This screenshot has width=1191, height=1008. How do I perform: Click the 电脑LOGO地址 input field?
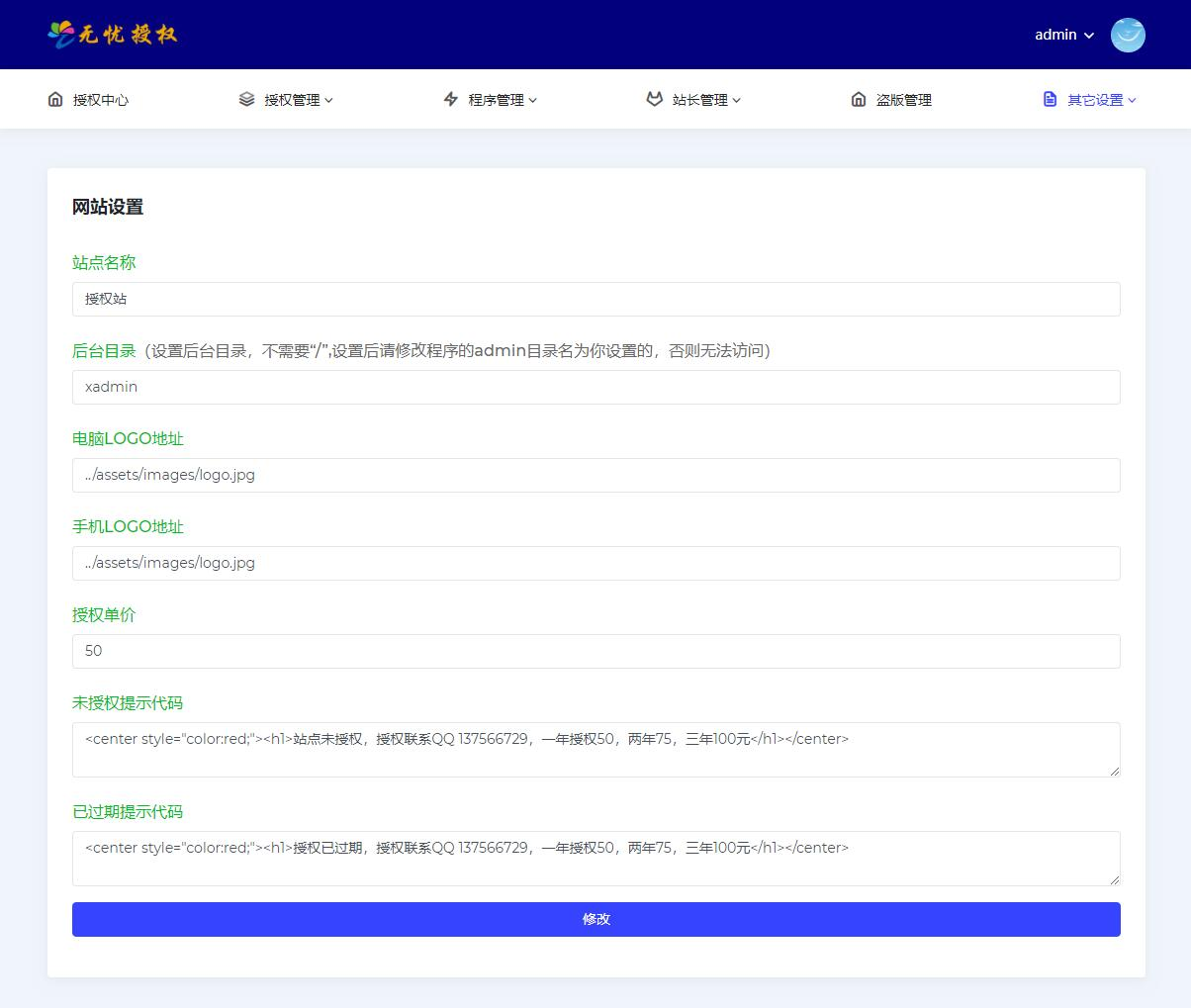tap(595, 475)
